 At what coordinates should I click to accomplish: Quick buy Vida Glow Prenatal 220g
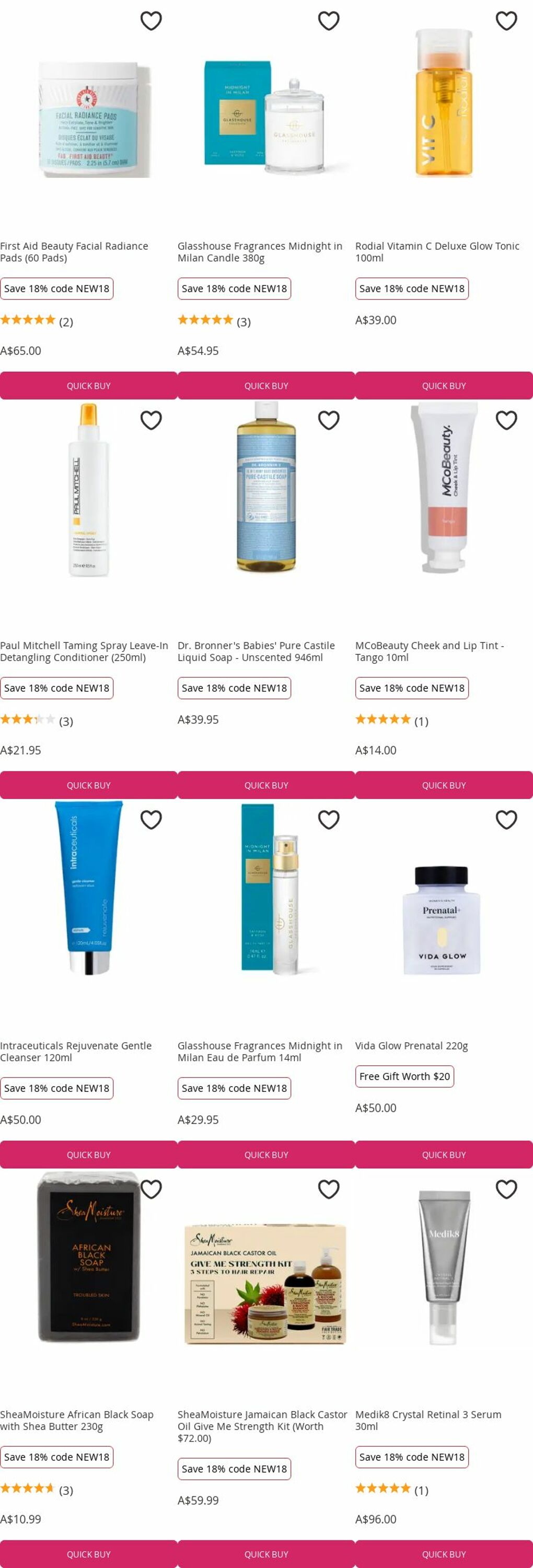click(444, 1155)
